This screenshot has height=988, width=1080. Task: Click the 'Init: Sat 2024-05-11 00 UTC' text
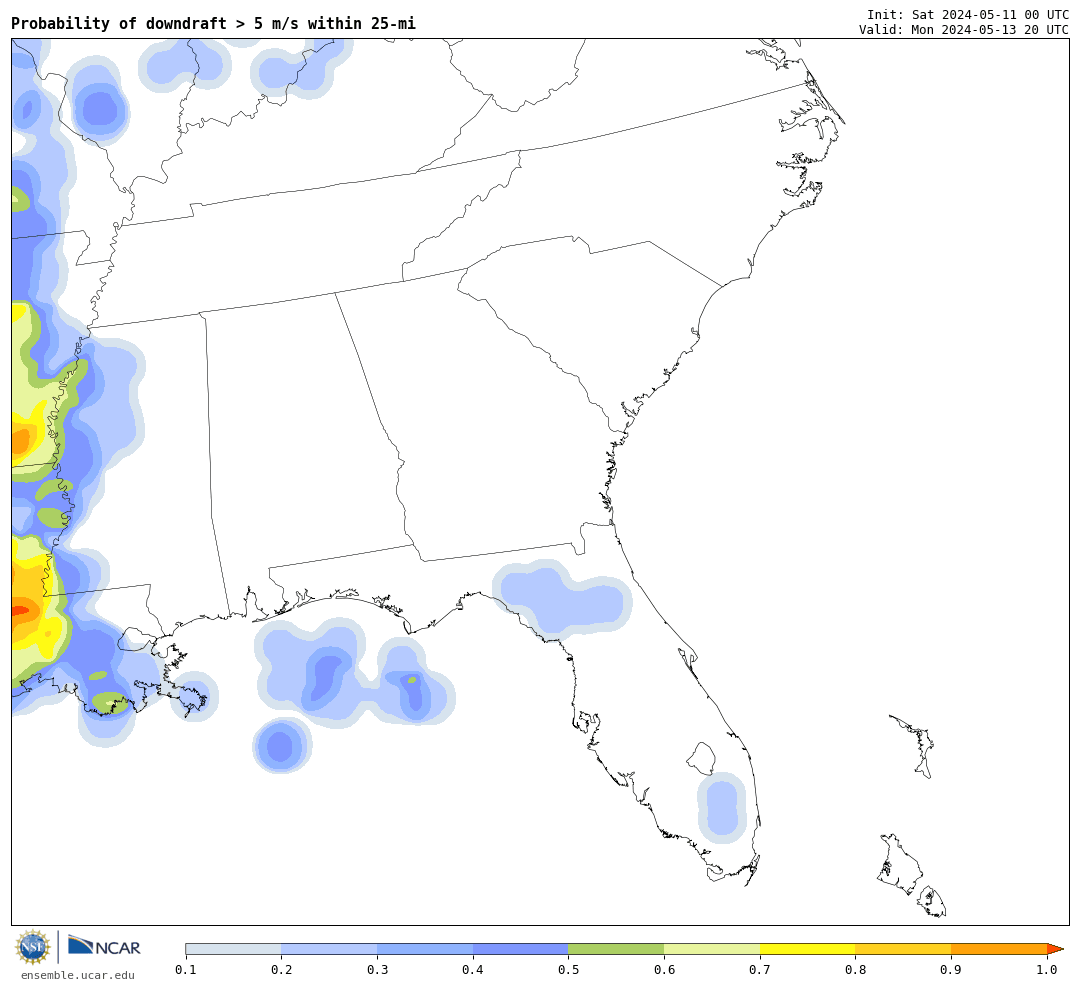pyautogui.click(x=968, y=14)
